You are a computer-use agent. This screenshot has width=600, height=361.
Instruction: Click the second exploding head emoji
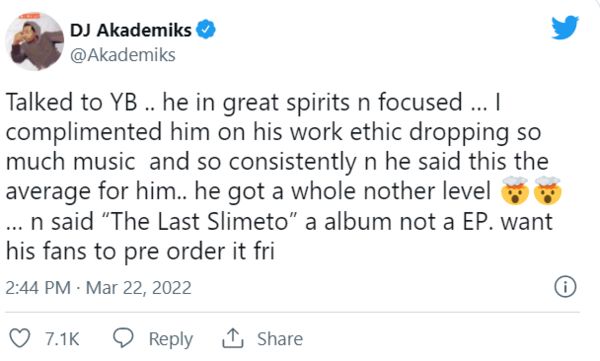coord(547,190)
